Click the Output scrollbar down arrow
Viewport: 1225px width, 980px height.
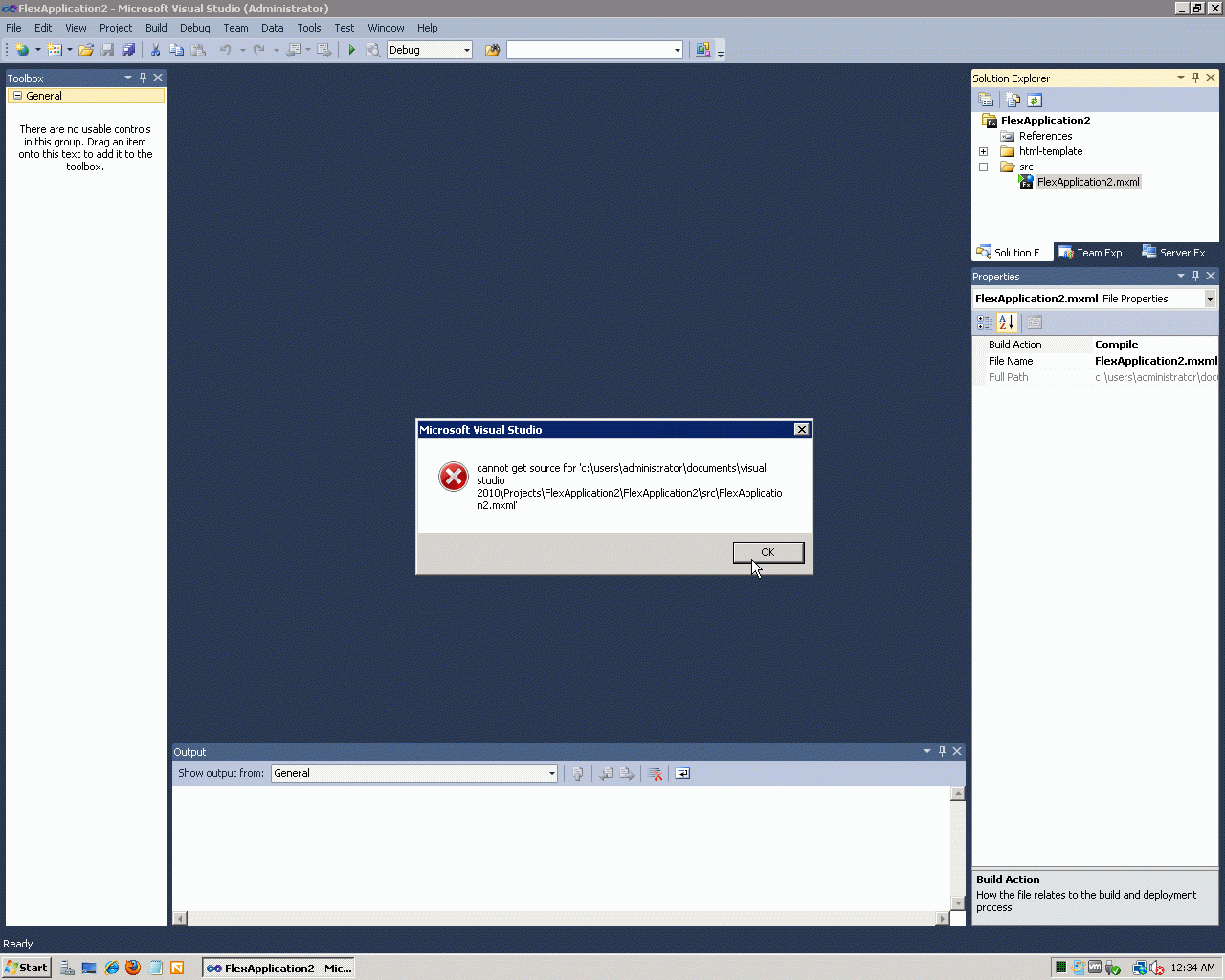coord(958,903)
